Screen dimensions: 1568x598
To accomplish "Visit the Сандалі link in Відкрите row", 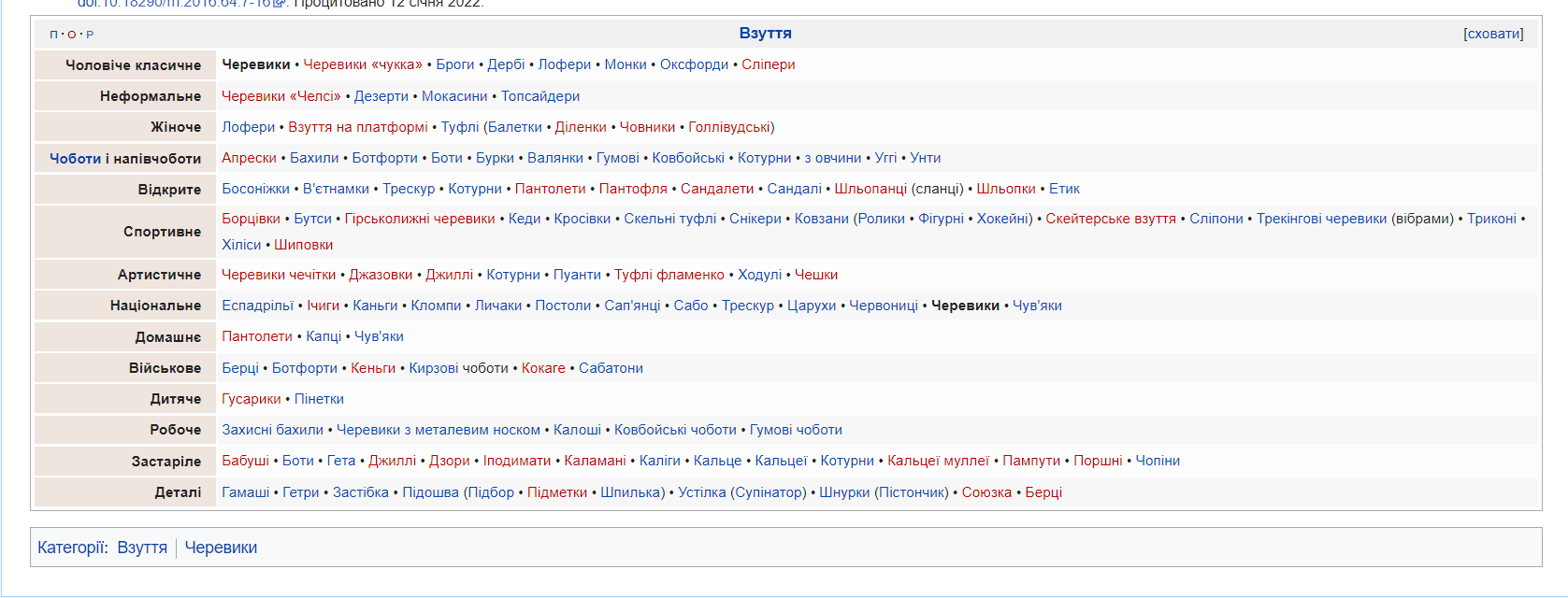I will (794, 189).
